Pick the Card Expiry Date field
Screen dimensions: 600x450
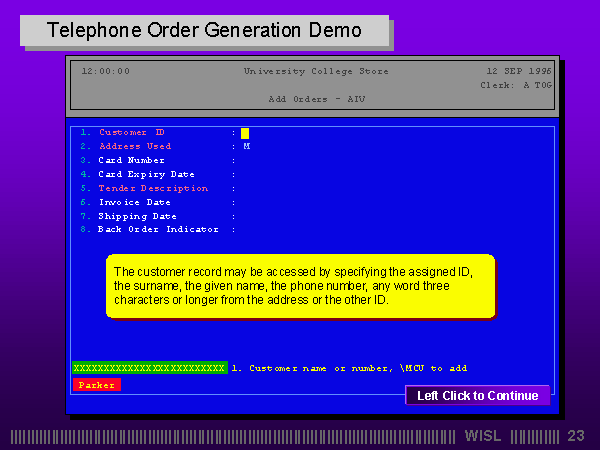(145, 174)
